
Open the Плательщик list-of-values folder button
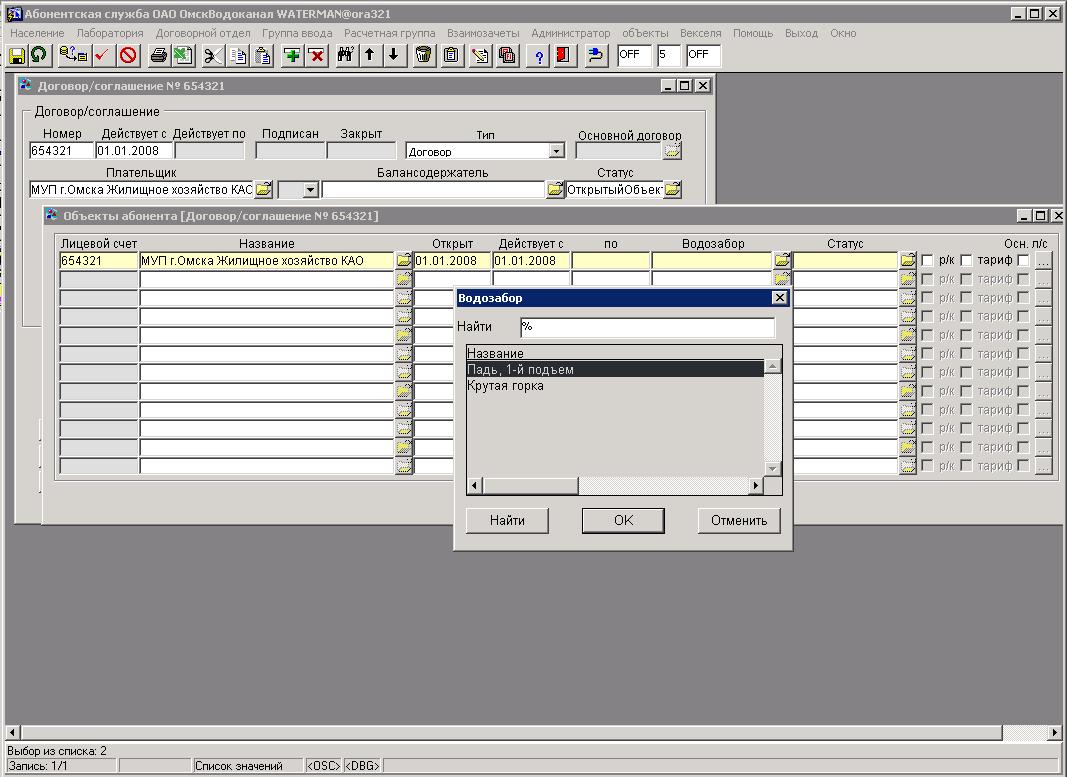point(263,189)
